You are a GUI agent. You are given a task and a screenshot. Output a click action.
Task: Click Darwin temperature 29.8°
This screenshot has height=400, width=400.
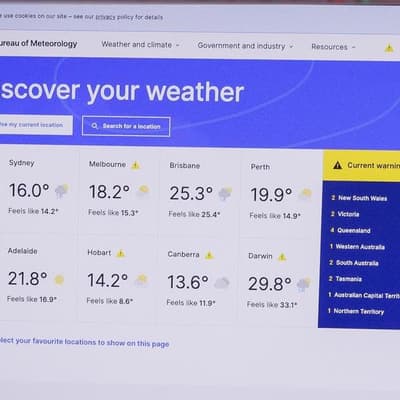[270, 284]
